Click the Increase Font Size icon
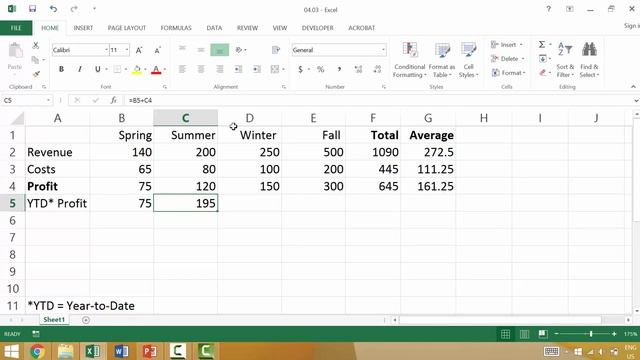Viewport: 640px width, 360px height. coord(139,50)
